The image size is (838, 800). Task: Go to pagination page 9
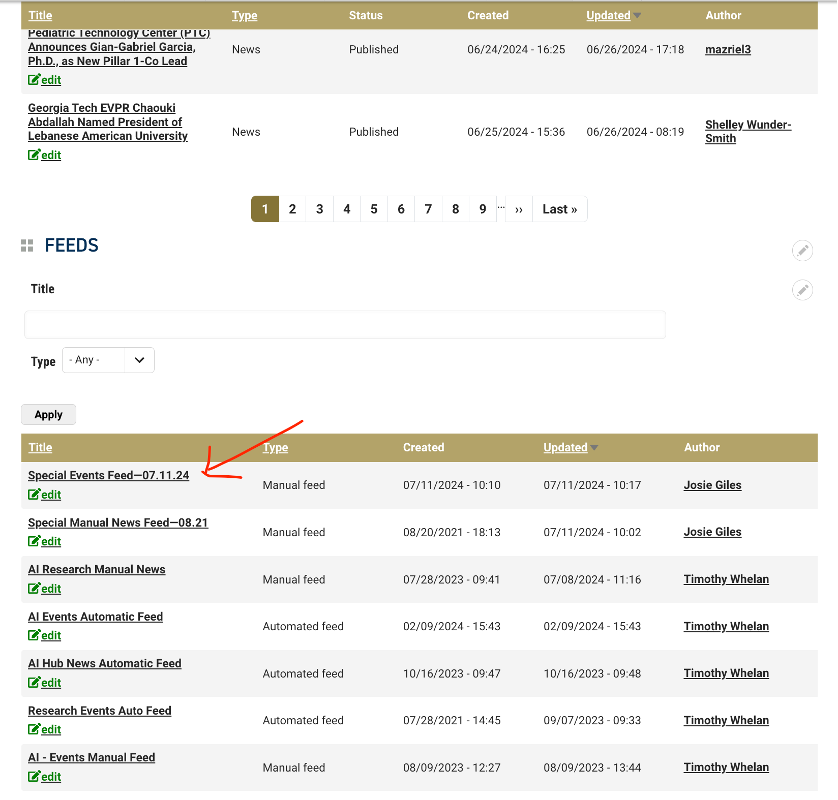point(483,209)
